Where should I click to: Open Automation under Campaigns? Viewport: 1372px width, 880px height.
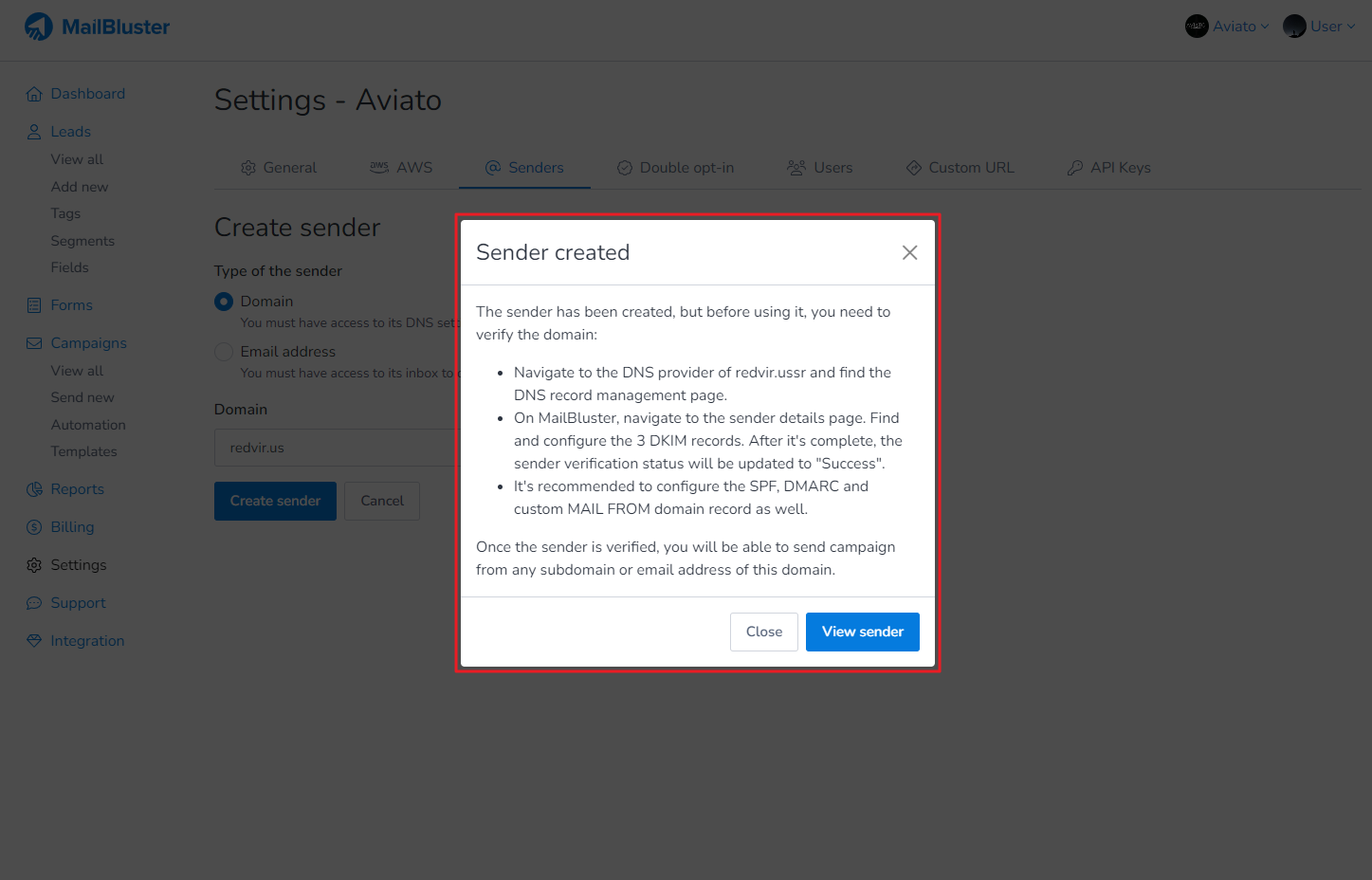tap(88, 425)
